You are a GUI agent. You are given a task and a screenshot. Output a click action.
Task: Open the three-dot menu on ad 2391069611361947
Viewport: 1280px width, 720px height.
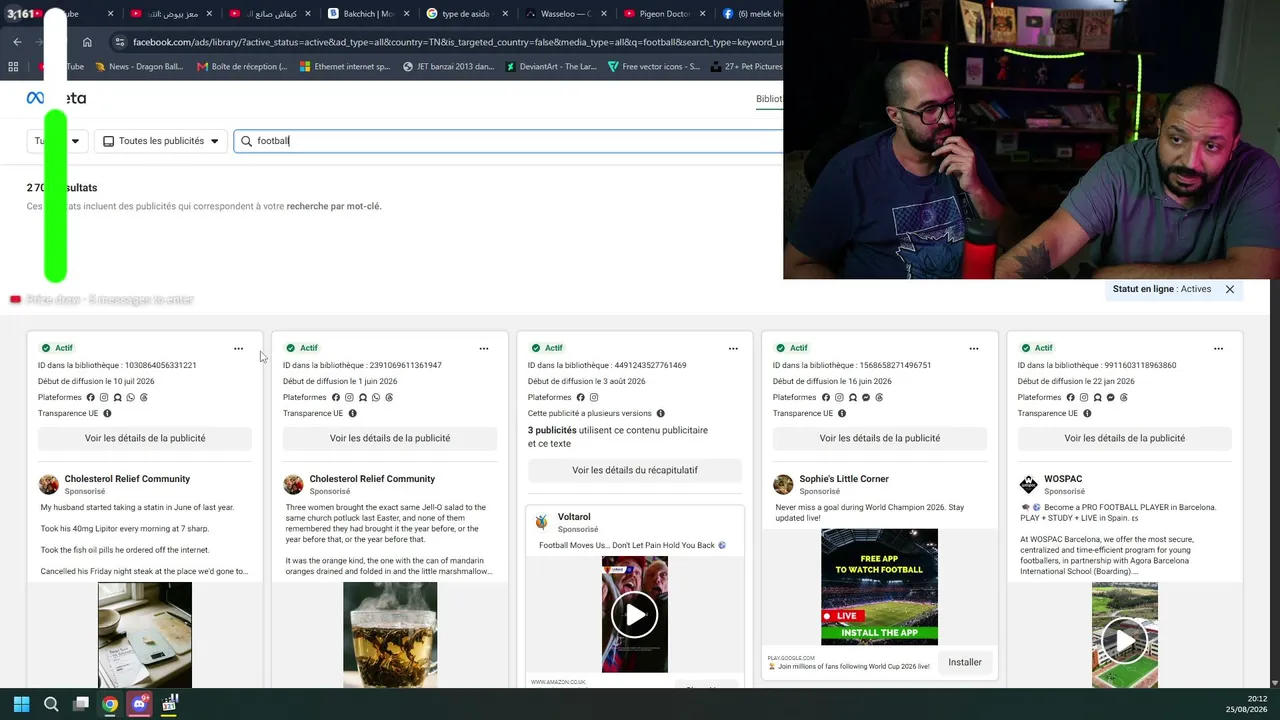(484, 348)
